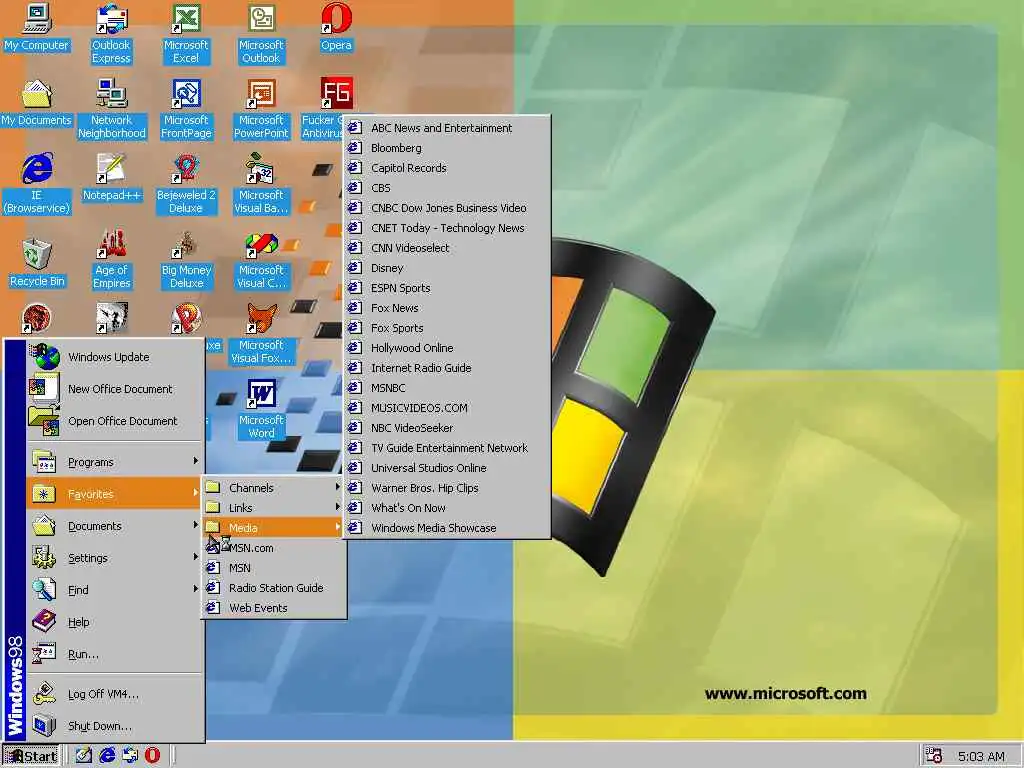The height and width of the screenshot is (768, 1024).
Task: Open ABC News and Entertainment link
Action: [447, 128]
